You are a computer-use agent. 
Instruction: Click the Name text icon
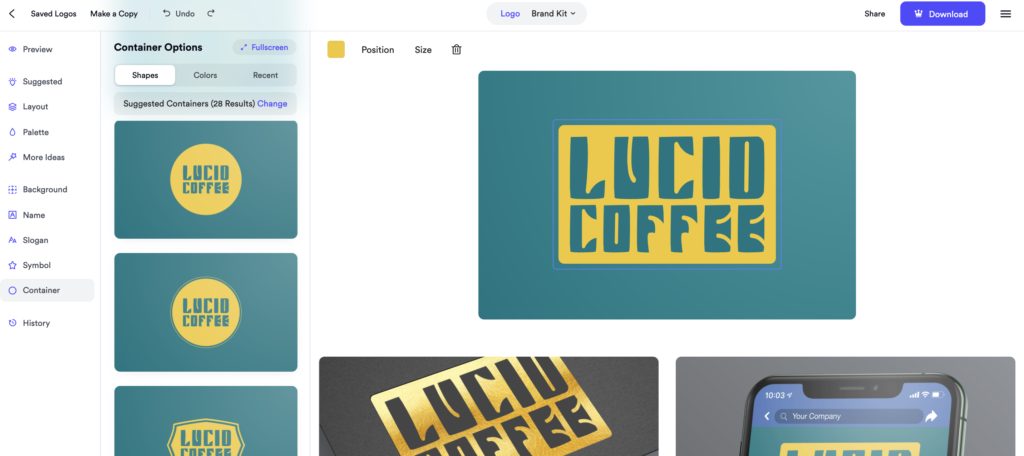12,215
